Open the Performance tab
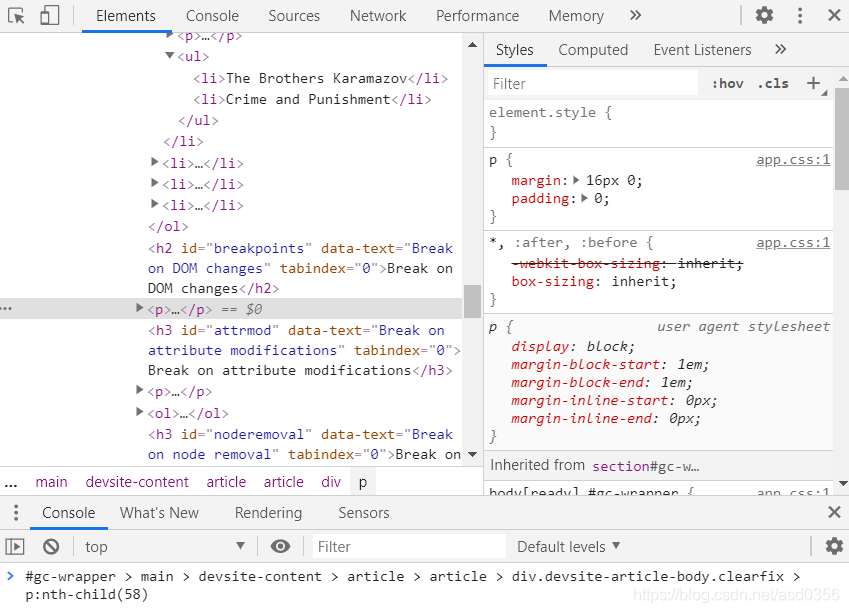Viewport: 849px width, 613px height. coord(478,16)
